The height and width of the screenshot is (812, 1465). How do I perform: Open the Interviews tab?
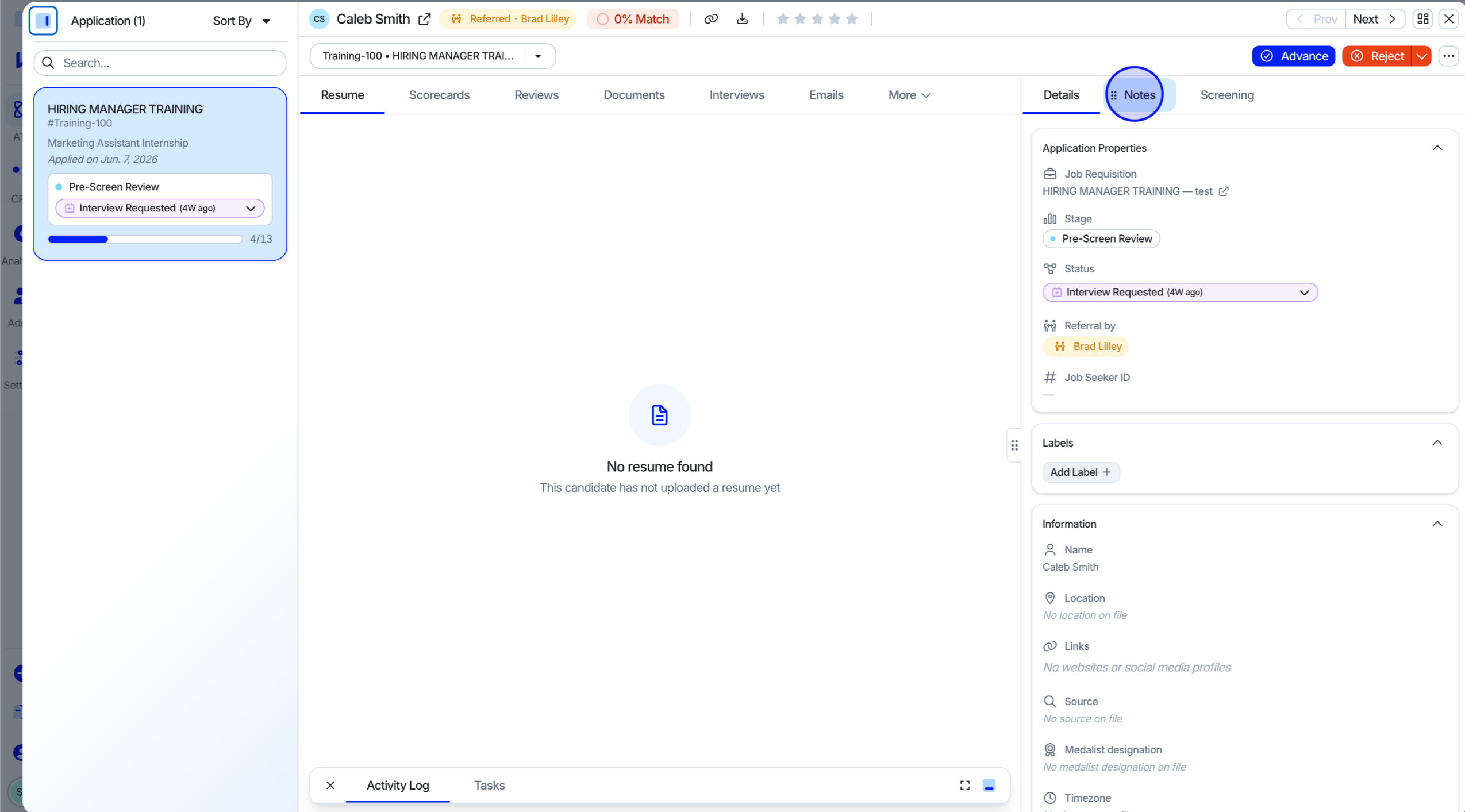(736, 95)
